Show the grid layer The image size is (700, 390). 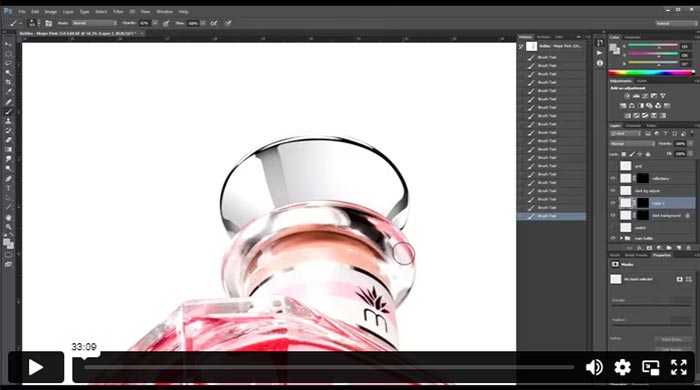(613, 166)
